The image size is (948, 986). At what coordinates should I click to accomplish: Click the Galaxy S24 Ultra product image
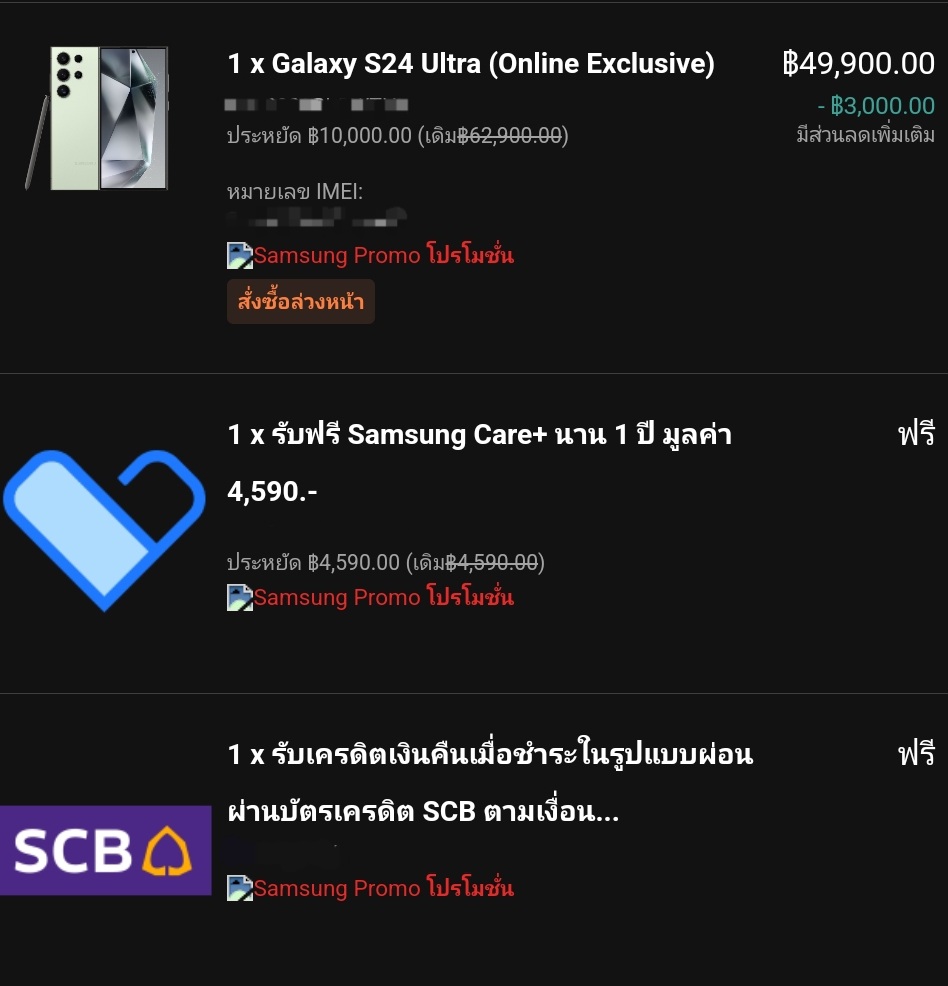(98, 117)
